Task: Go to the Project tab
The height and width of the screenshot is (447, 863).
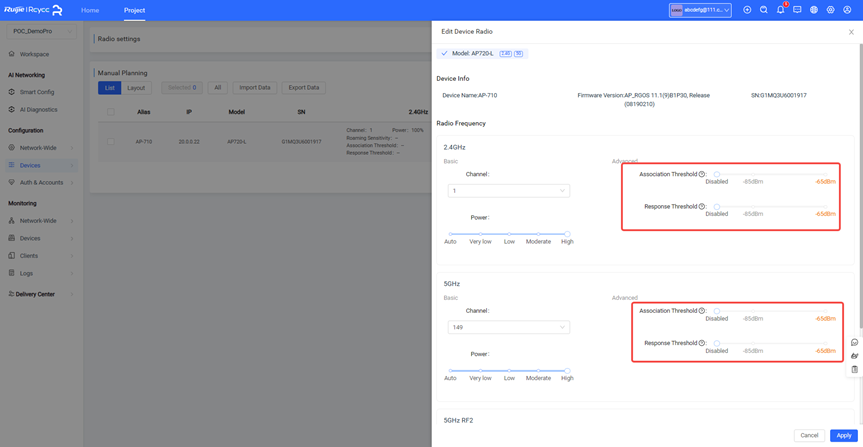Action: click(x=134, y=10)
